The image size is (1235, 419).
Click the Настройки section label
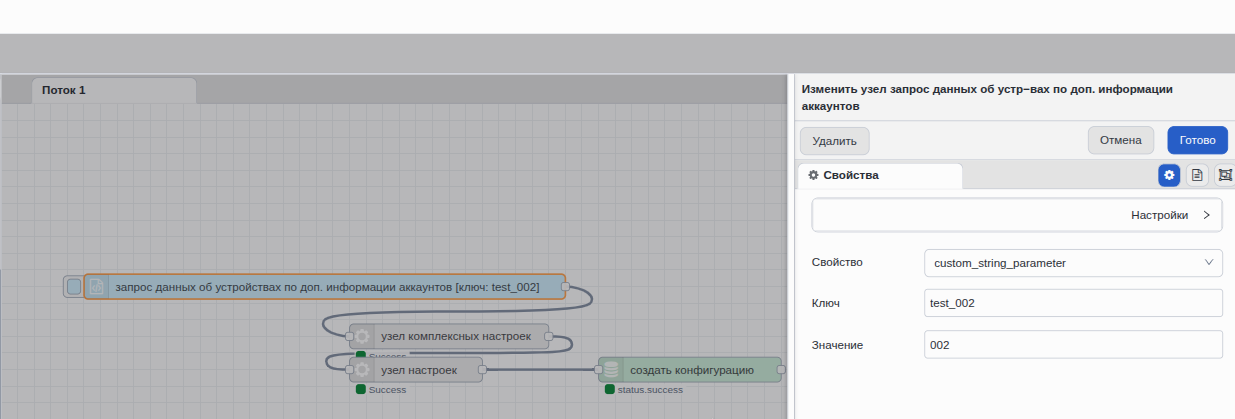[1159, 215]
